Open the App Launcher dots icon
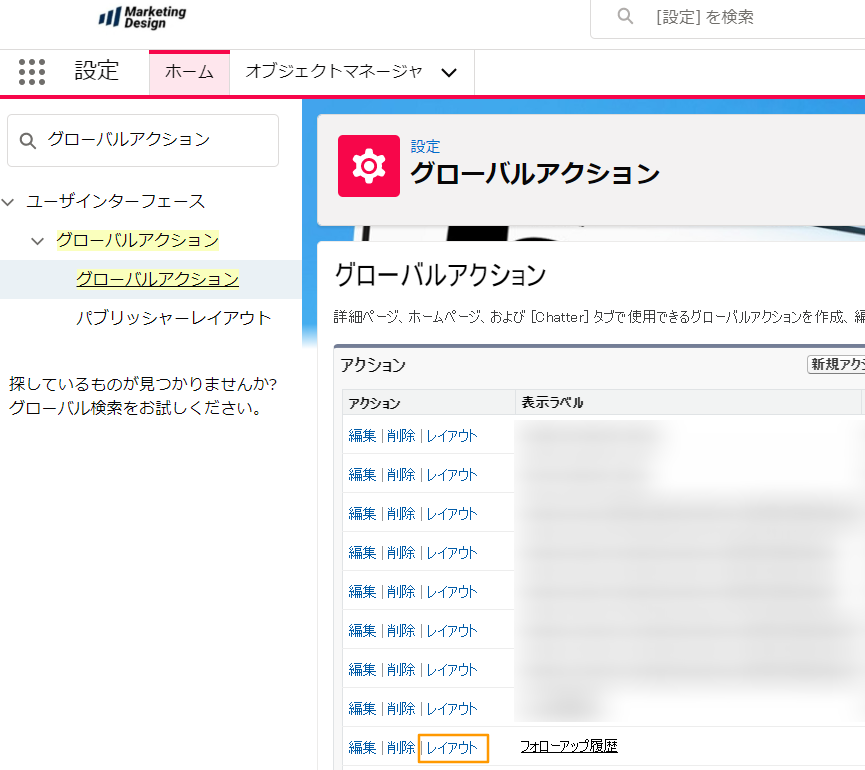 pos(32,72)
